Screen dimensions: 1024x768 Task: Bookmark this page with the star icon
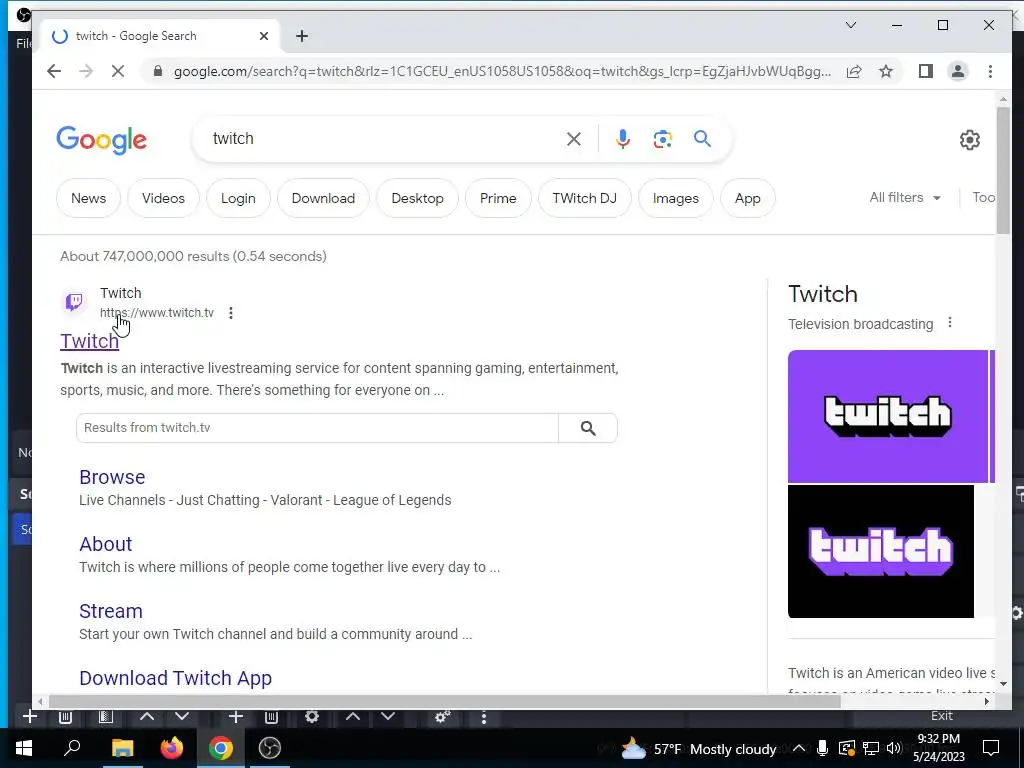coord(886,71)
